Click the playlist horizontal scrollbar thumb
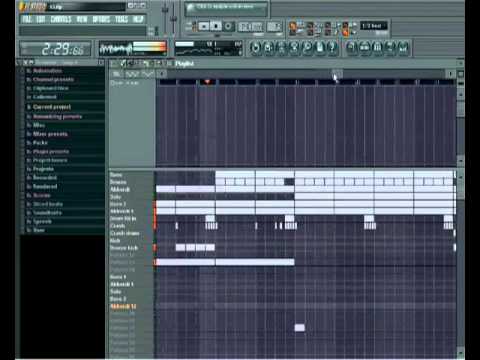Viewport: 480px width, 360px height. 337,74
